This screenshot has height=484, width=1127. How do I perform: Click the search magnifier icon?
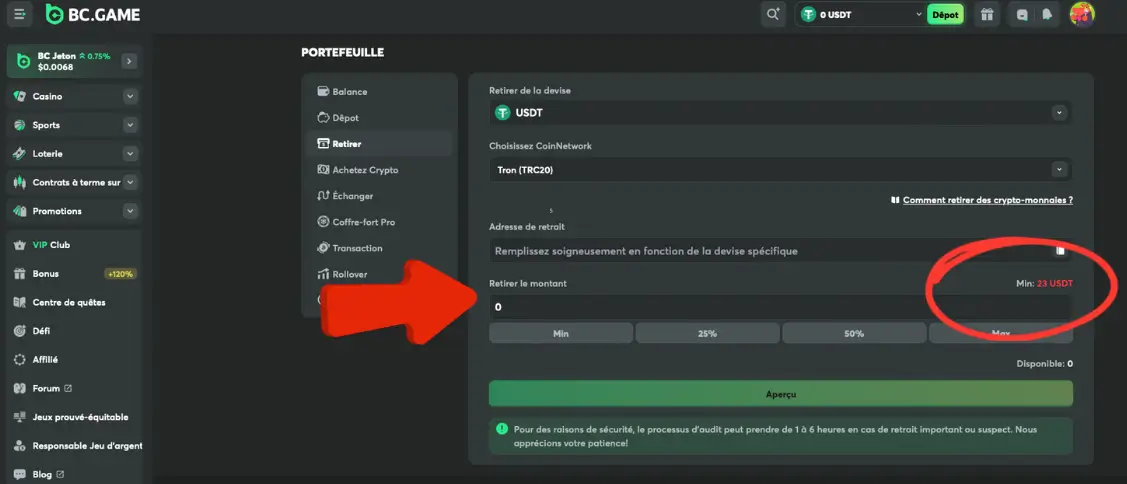tap(773, 14)
